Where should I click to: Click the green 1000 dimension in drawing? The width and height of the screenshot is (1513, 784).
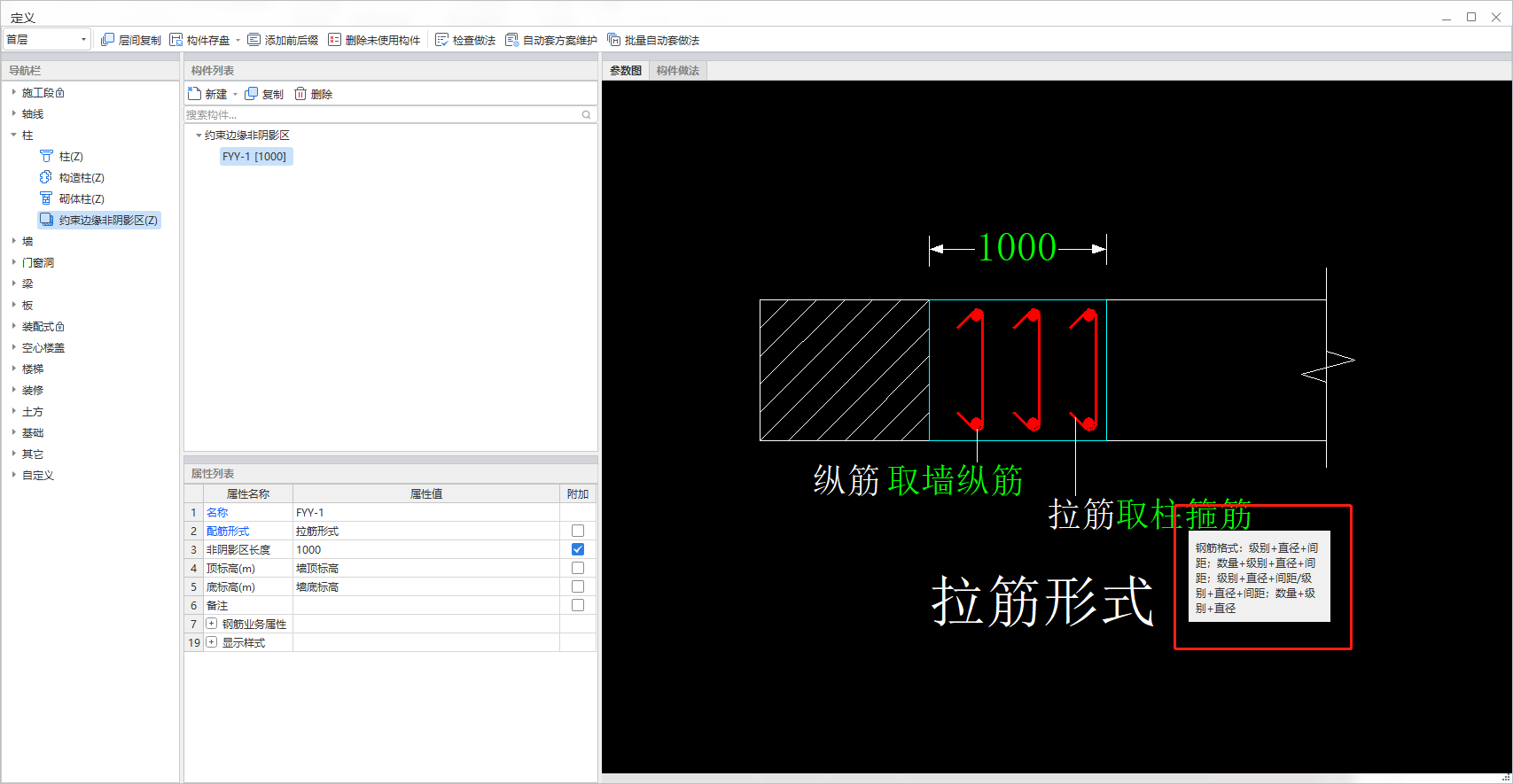[x=1018, y=247]
